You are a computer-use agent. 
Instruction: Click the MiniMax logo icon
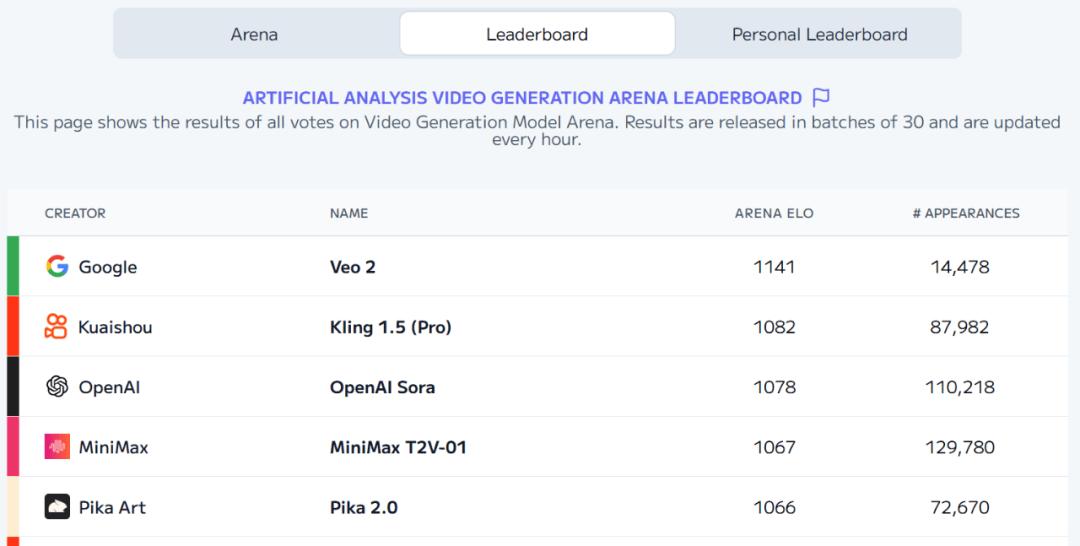pos(57,446)
